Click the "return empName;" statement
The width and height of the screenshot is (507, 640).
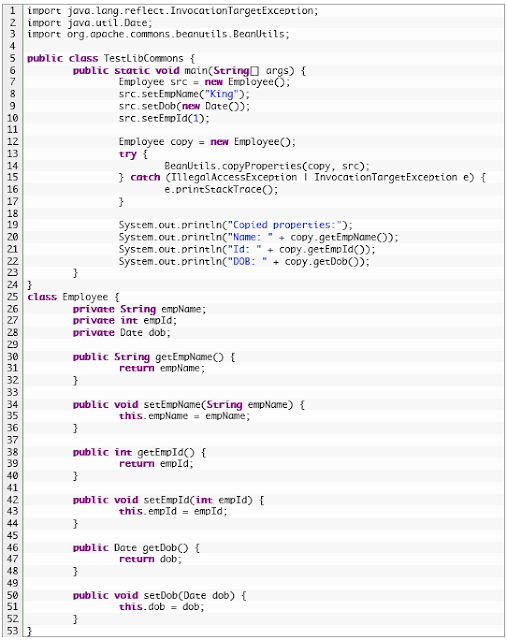162,369
